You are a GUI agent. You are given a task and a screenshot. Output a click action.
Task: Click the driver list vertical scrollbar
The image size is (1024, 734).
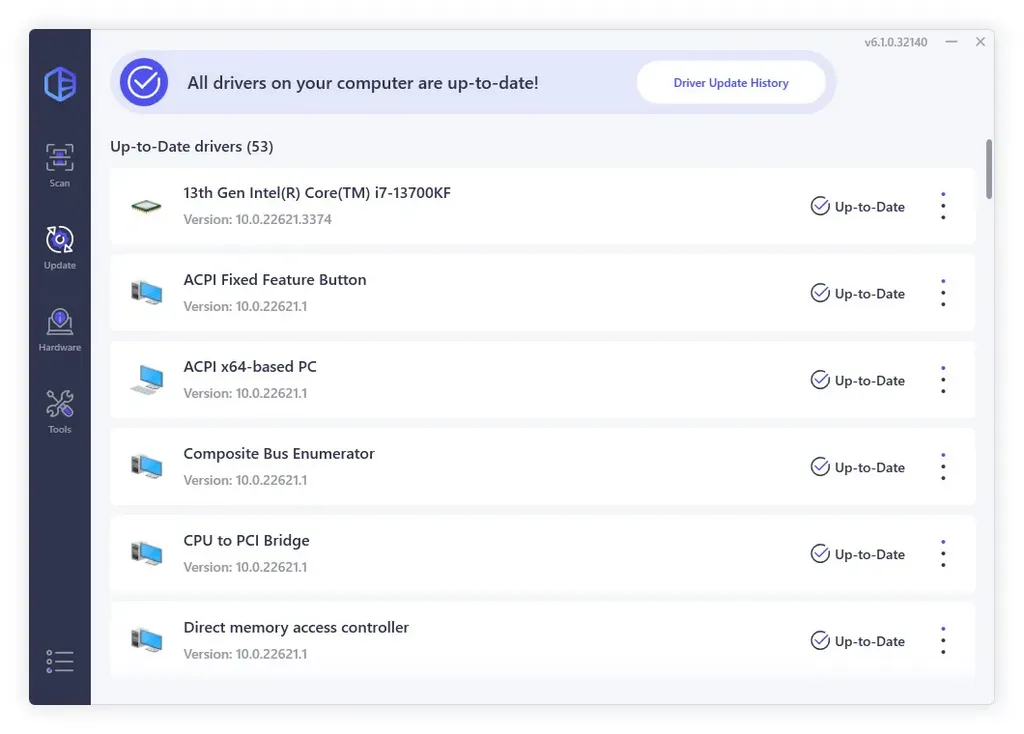click(989, 168)
